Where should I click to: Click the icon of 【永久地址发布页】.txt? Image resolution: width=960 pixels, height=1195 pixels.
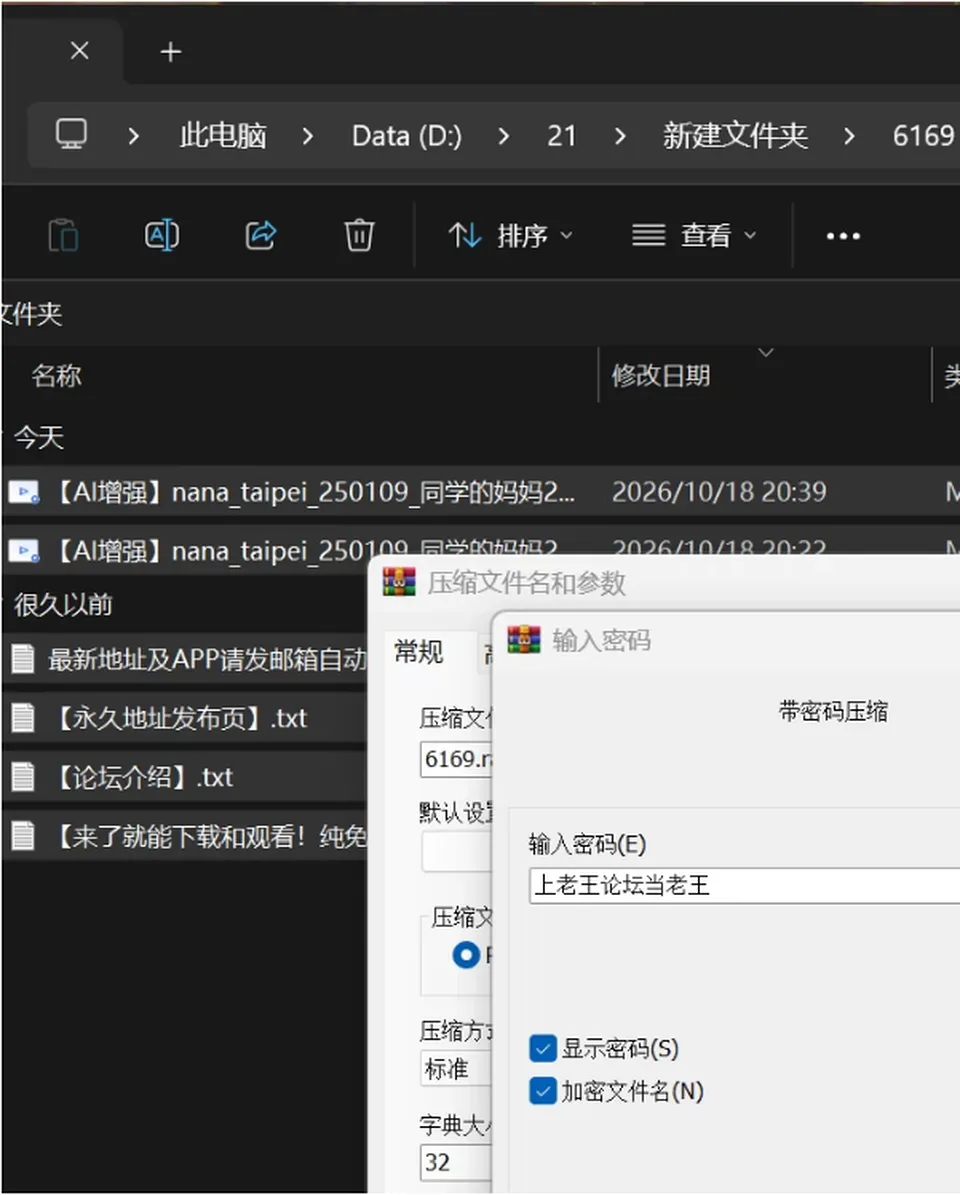[x=23, y=718]
